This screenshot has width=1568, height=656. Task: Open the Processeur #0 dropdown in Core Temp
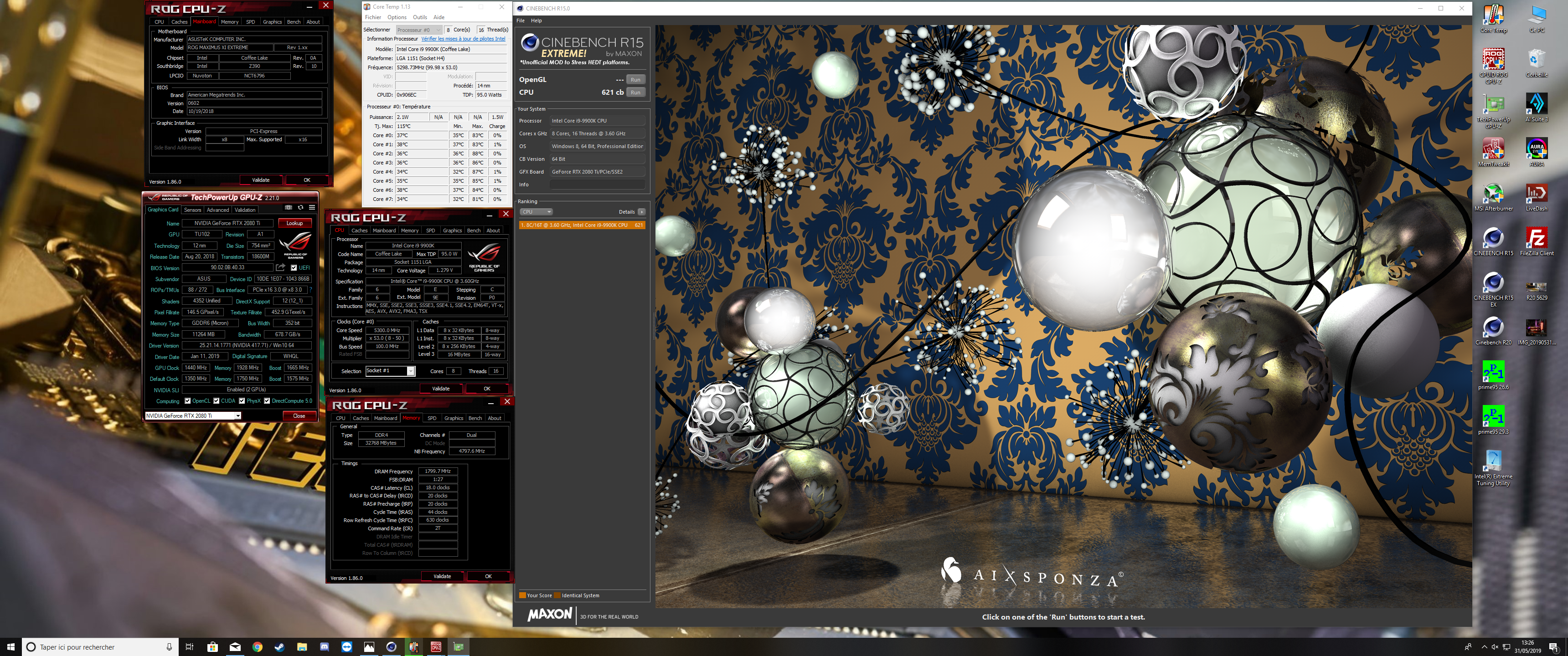[419, 30]
